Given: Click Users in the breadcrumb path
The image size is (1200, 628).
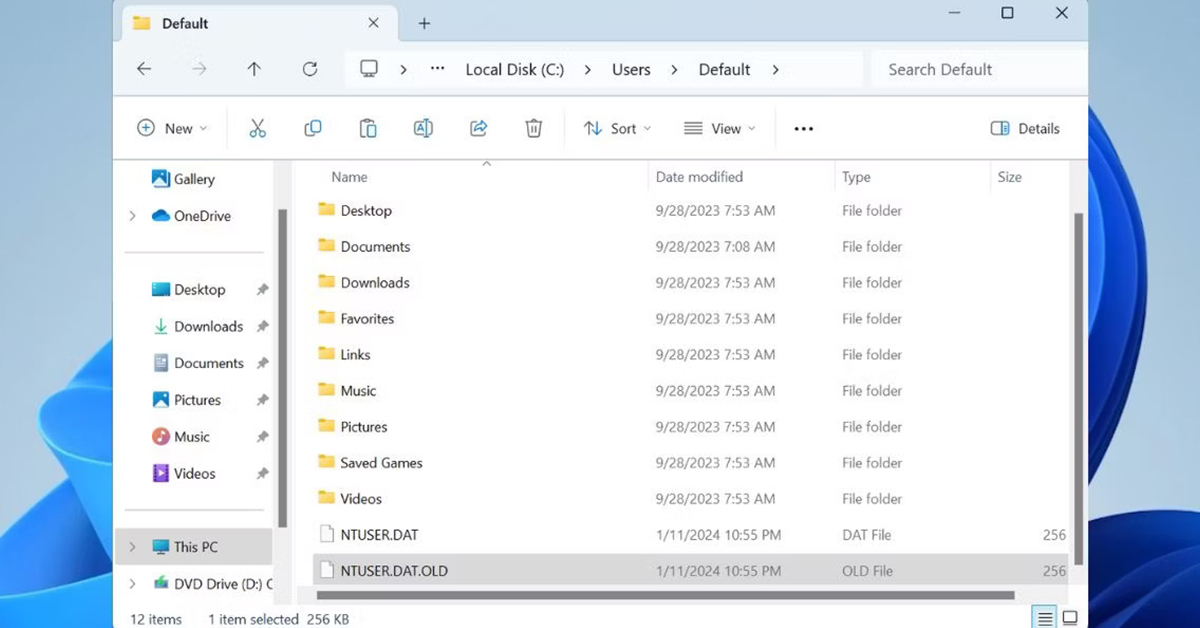Looking at the screenshot, I should [x=630, y=69].
